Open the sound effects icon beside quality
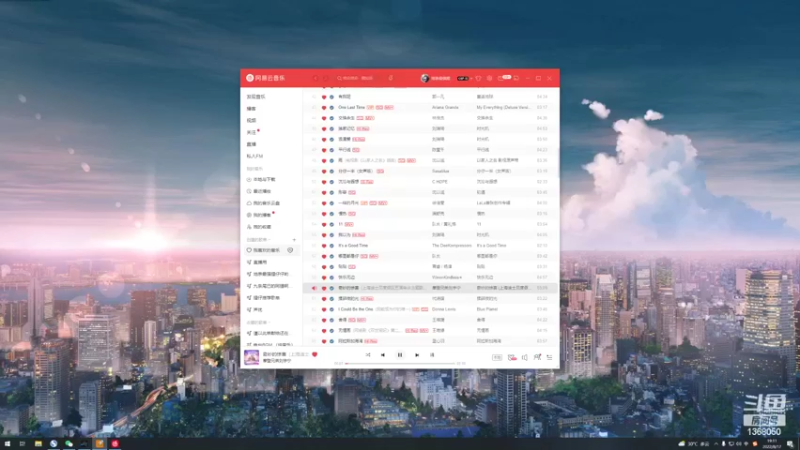Image resolution: width=800 pixels, height=450 pixels. [512, 357]
